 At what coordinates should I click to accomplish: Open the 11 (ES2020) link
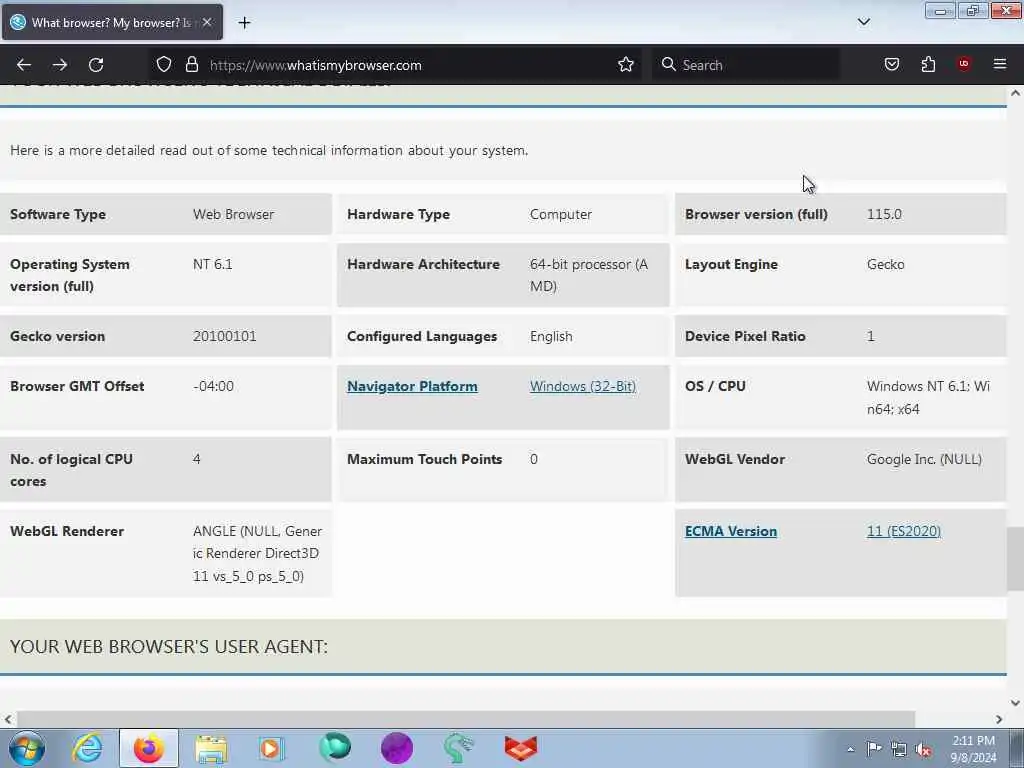click(x=904, y=531)
